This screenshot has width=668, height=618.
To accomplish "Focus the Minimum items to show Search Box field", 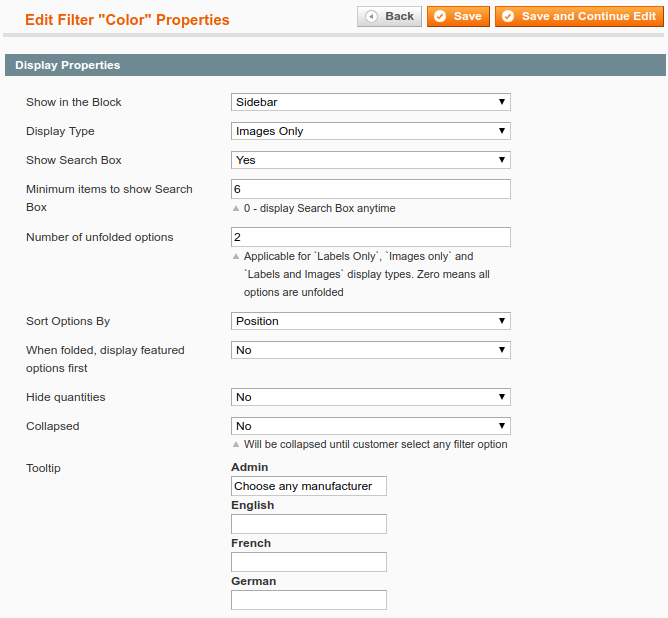I will click(x=370, y=189).
